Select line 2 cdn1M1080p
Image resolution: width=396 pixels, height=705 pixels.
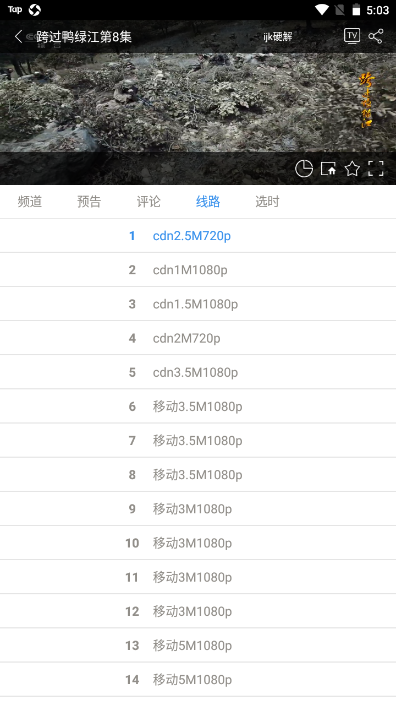198,270
